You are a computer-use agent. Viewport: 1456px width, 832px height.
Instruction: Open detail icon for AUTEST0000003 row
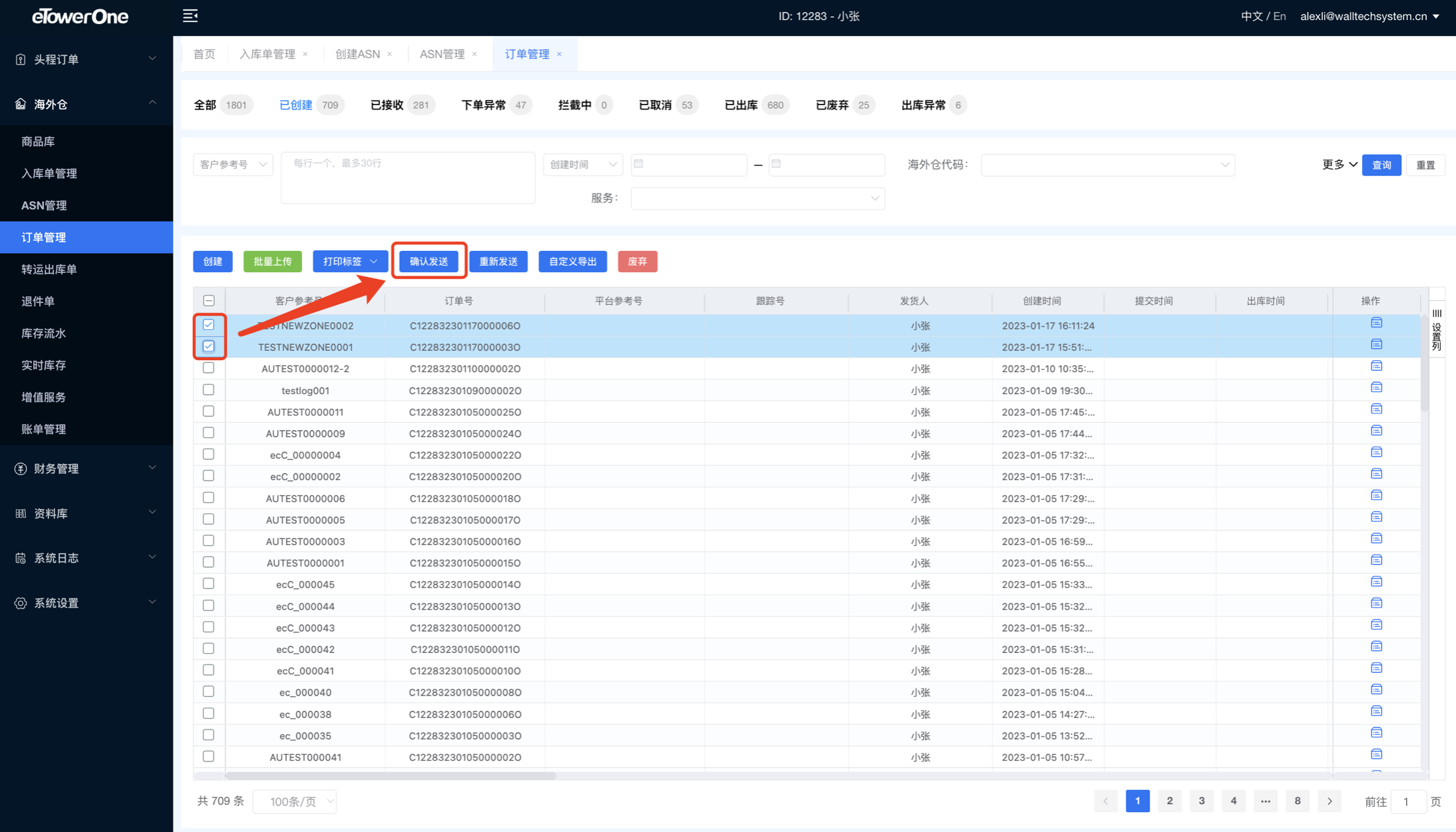click(1376, 538)
